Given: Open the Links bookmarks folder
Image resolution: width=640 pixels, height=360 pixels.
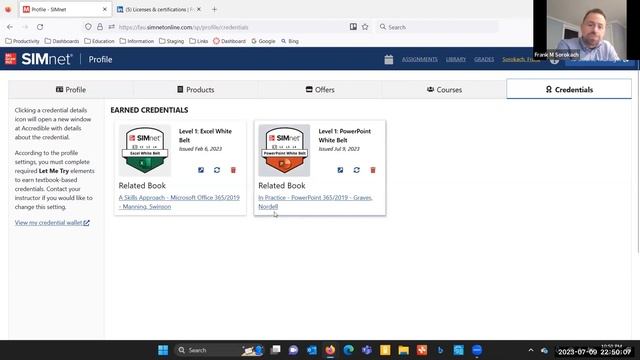Looking at the screenshot, I should (198, 41).
